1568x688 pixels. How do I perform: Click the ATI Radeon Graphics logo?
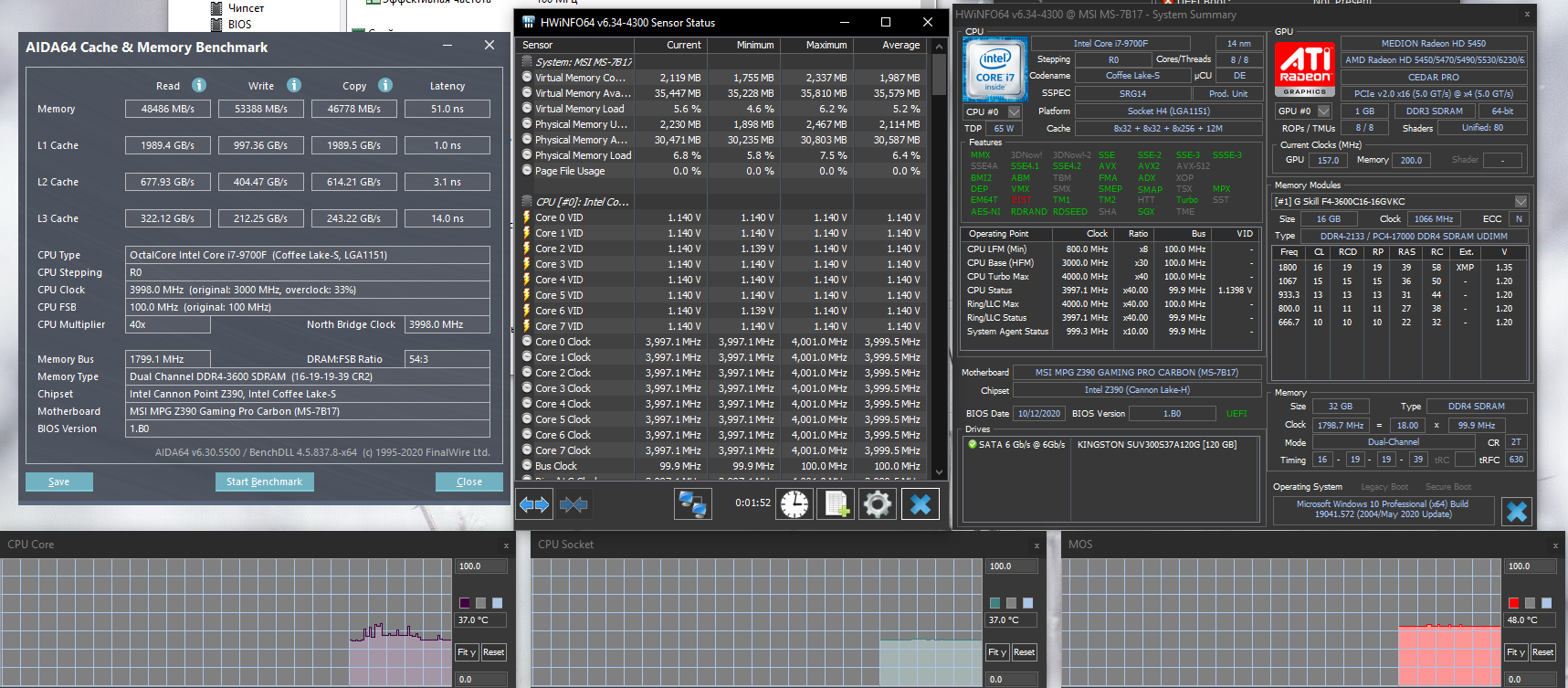1305,69
